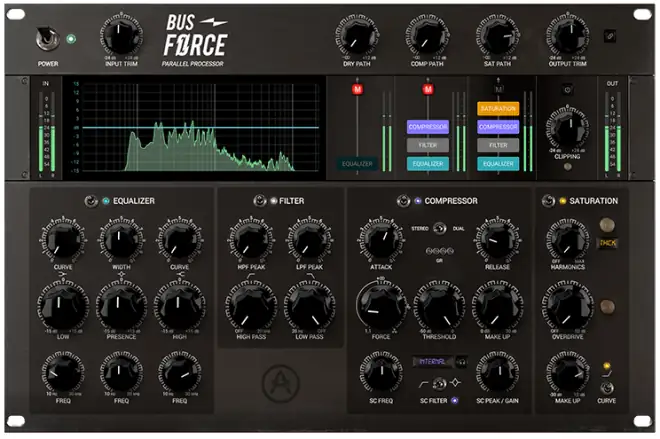Click the LOW PASS filter knob

(310, 307)
